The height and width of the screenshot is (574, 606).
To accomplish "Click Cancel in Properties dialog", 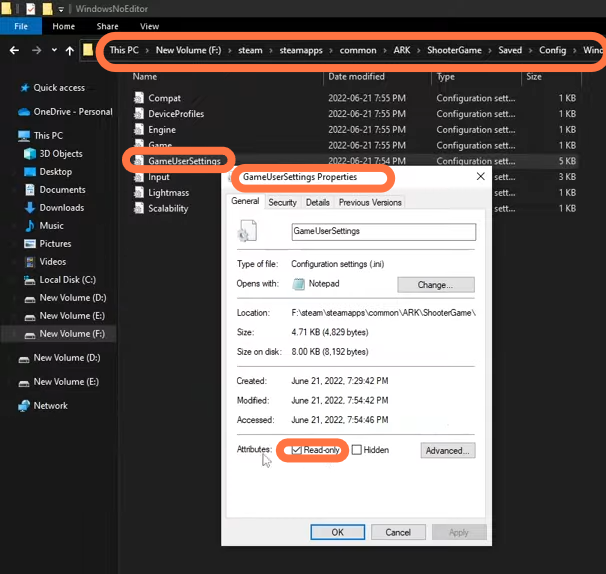I will [x=398, y=532].
